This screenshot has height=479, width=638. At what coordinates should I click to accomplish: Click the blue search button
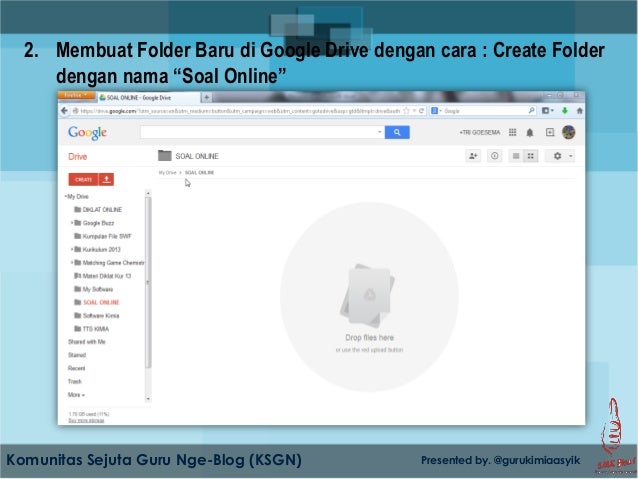[x=397, y=132]
